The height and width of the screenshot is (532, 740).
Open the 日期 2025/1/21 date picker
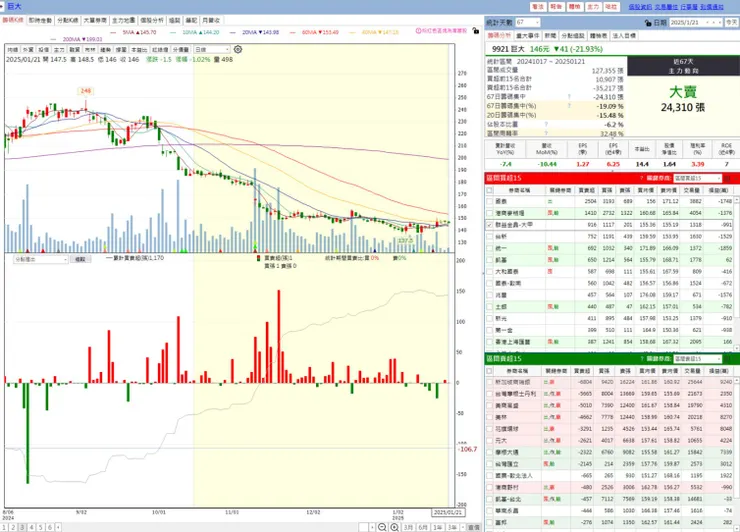696,23
